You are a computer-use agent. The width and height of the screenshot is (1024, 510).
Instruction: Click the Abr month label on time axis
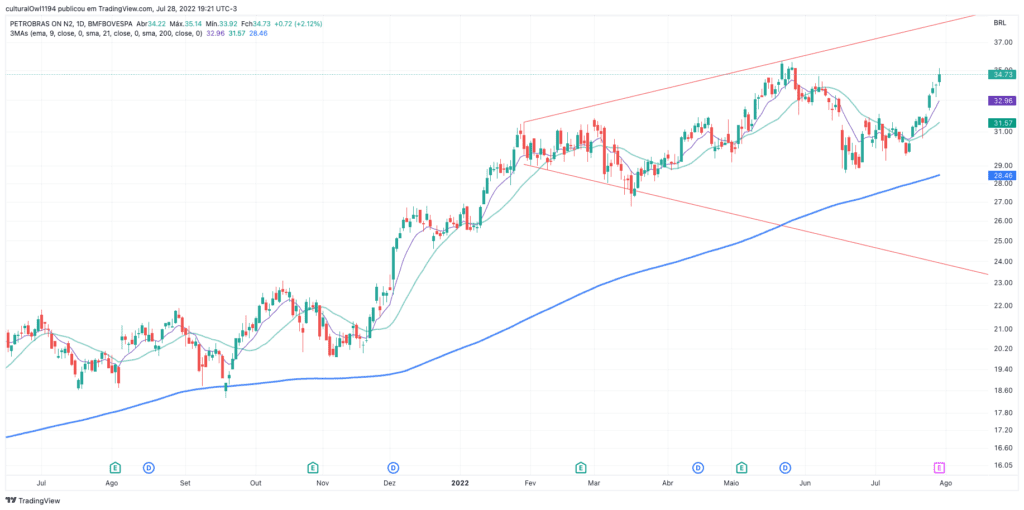tap(667, 484)
